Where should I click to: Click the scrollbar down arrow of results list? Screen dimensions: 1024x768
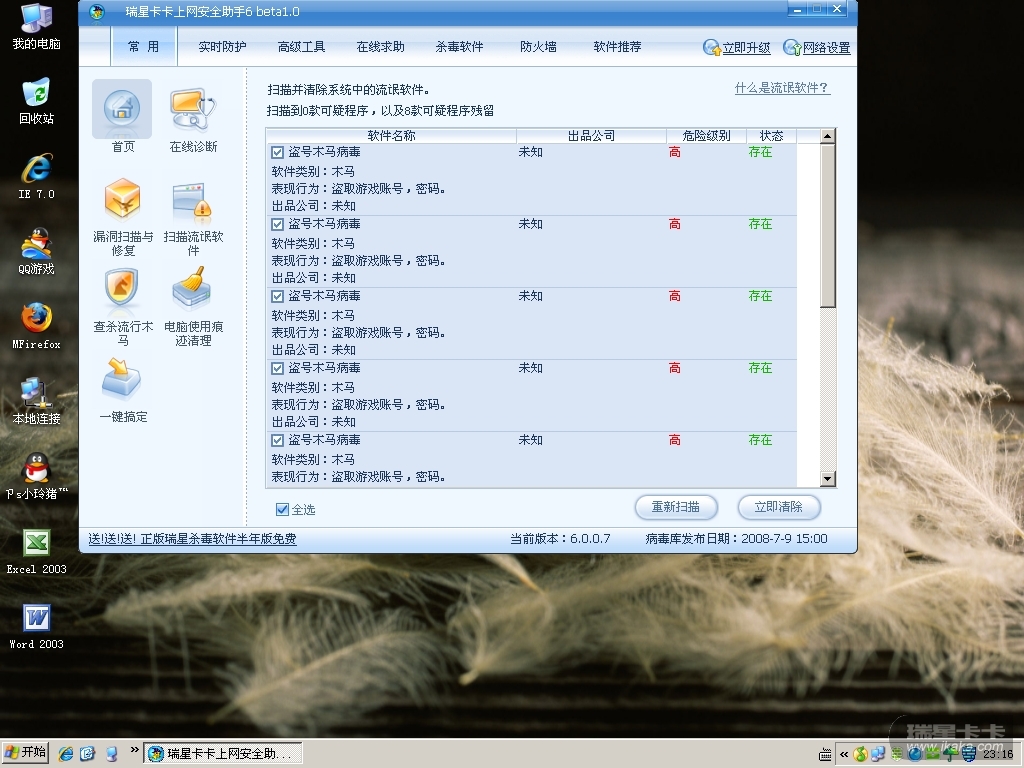827,479
